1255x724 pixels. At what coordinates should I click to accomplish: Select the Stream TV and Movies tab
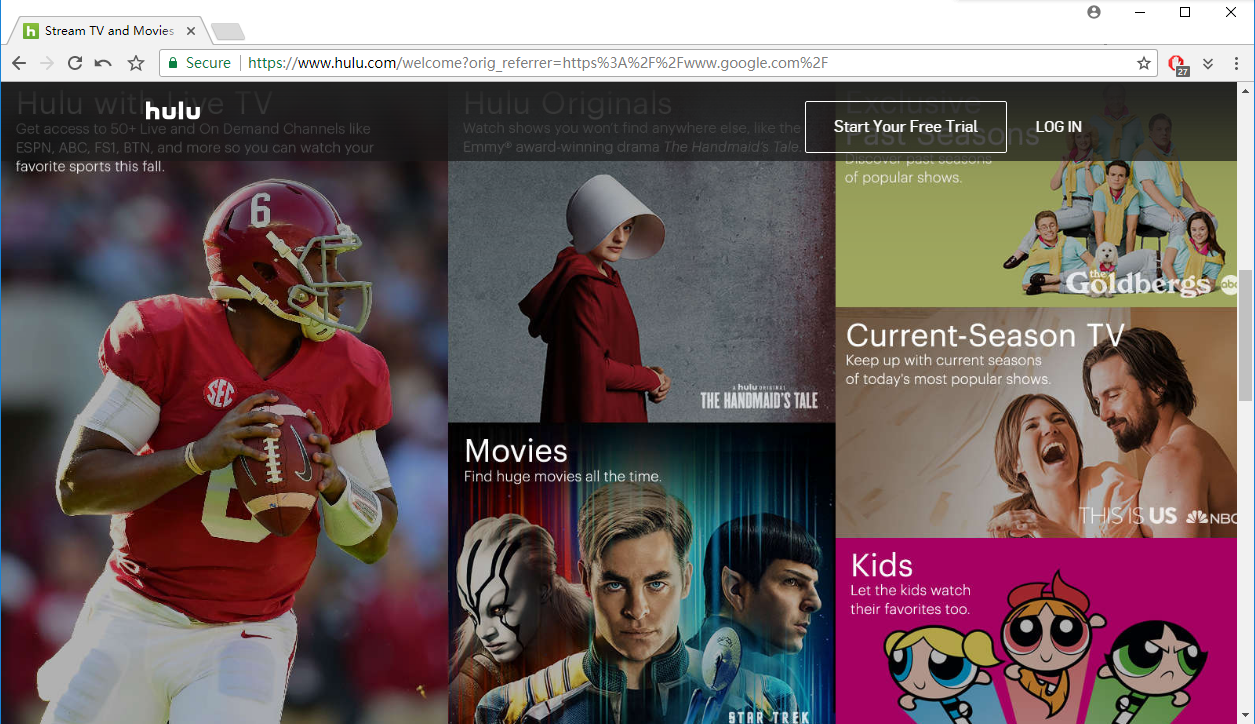click(x=109, y=31)
